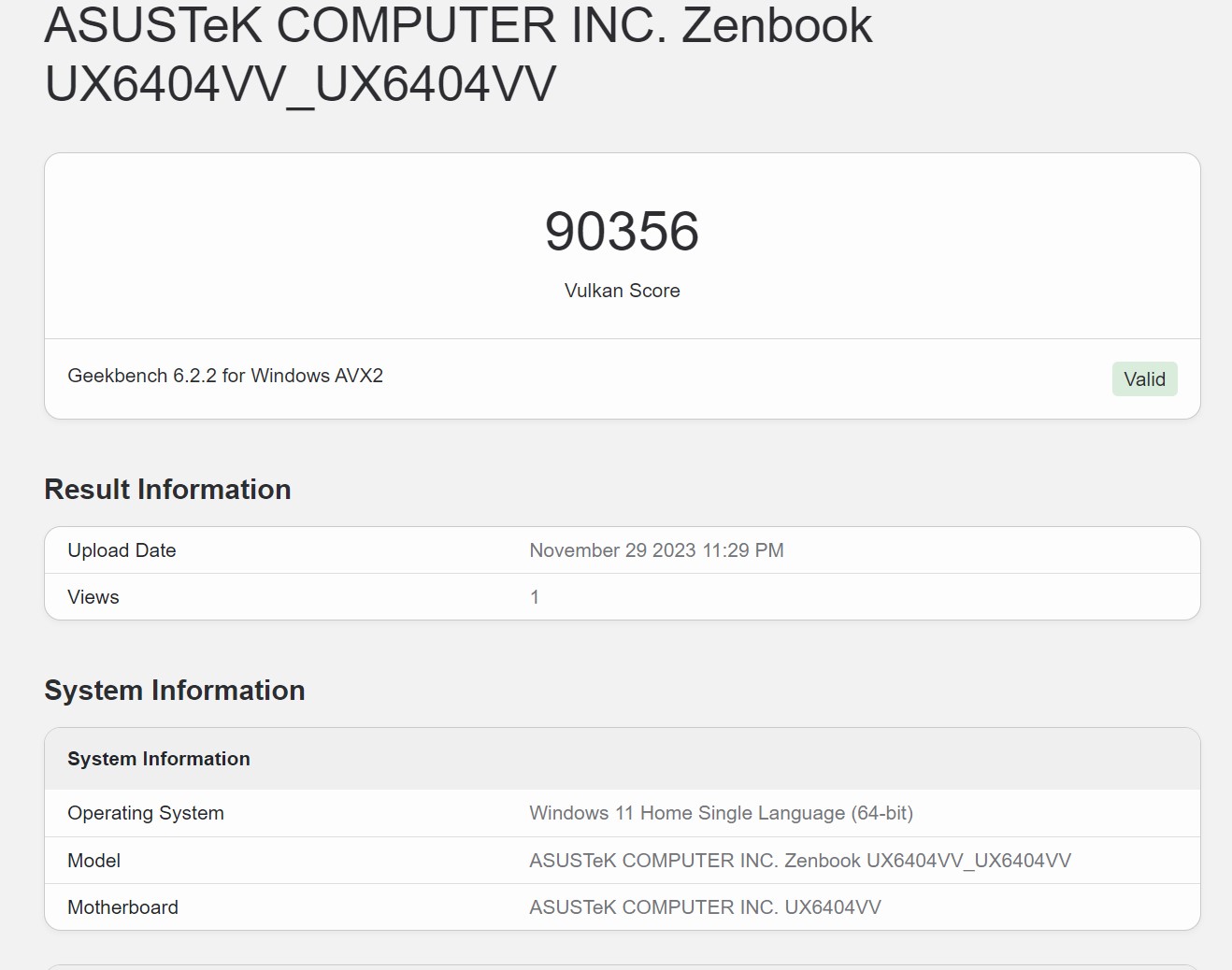Image resolution: width=1232 pixels, height=970 pixels.
Task: Click the Views count value 1
Action: coord(535,597)
